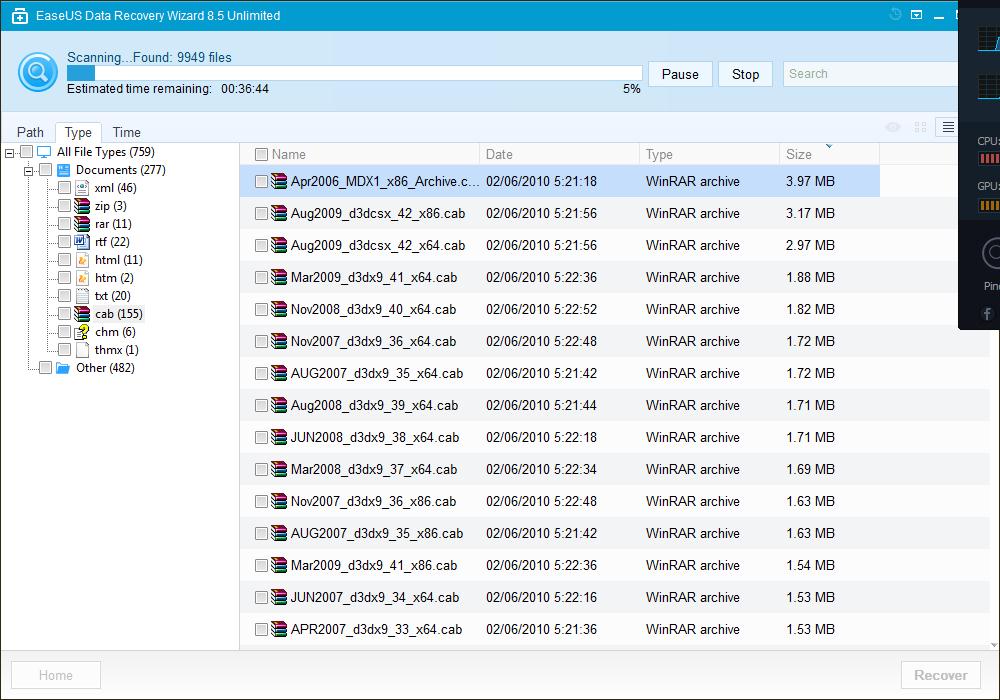Viewport: 1000px width, 700px height.
Task: Click the cab archive type icon
Action: point(82,314)
